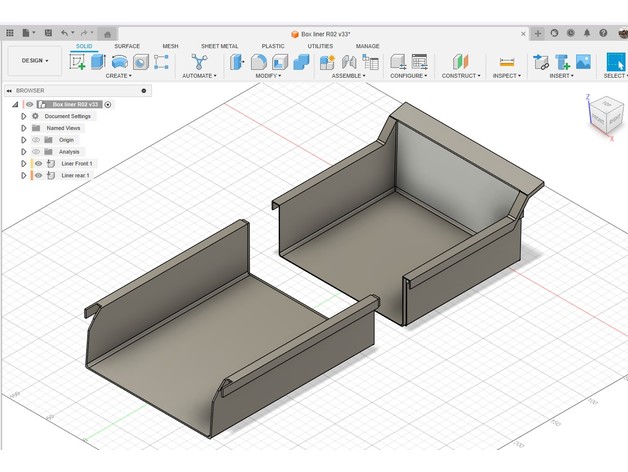
Task: Select the Press Pull tool
Action: 237,62
